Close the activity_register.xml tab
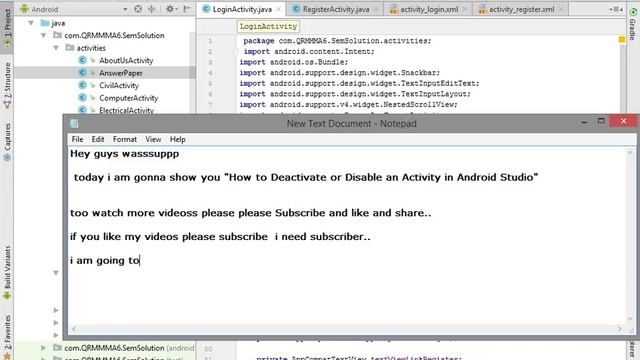640x360 pixels. 561,9
